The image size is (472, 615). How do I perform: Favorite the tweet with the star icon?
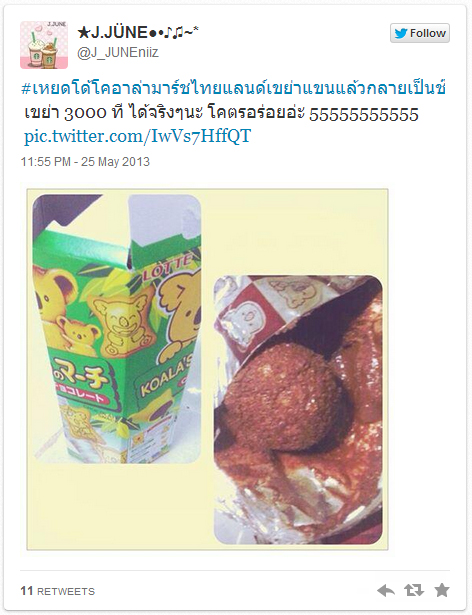(442, 590)
